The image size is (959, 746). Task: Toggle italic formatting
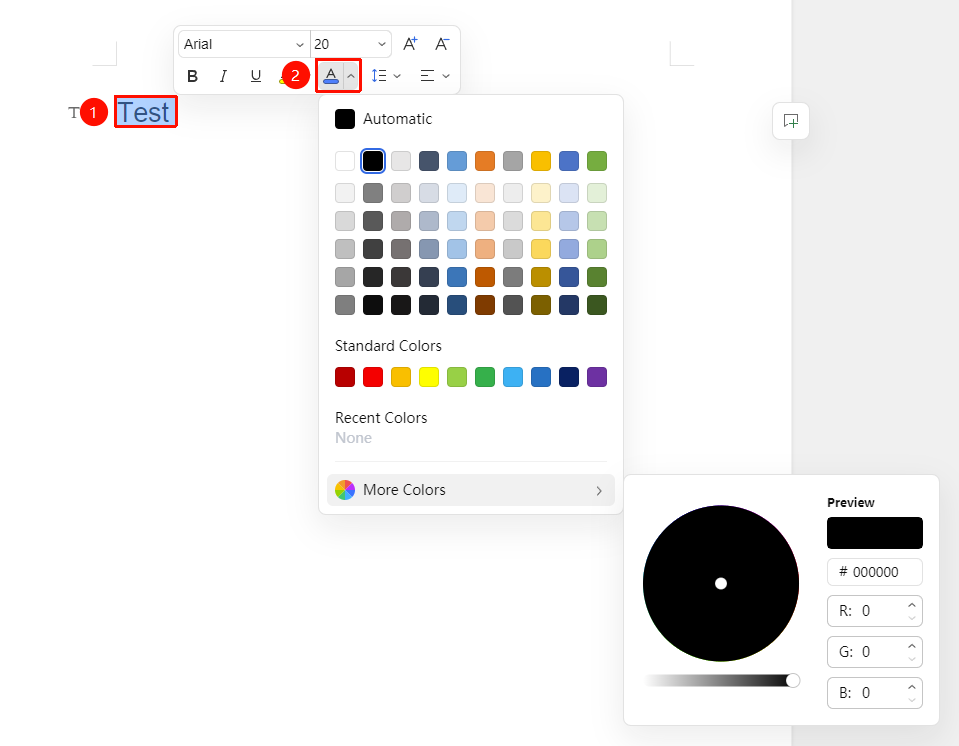pyautogui.click(x=223, y=76)
